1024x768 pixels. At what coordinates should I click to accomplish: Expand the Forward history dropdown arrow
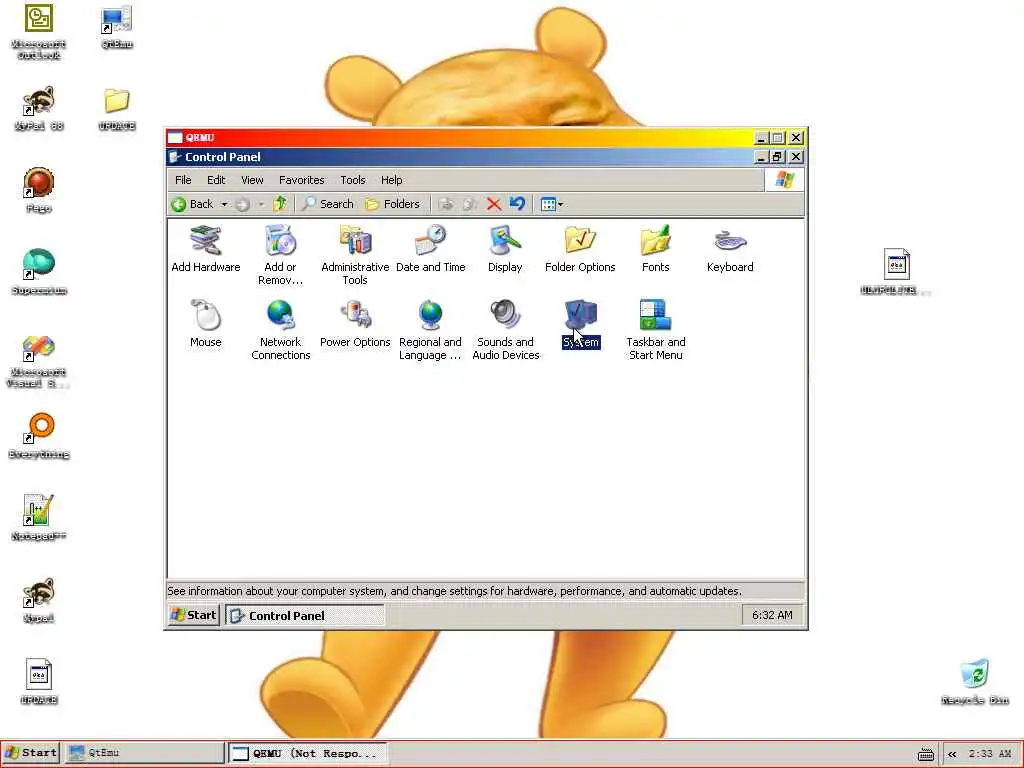tap(261, 204)
